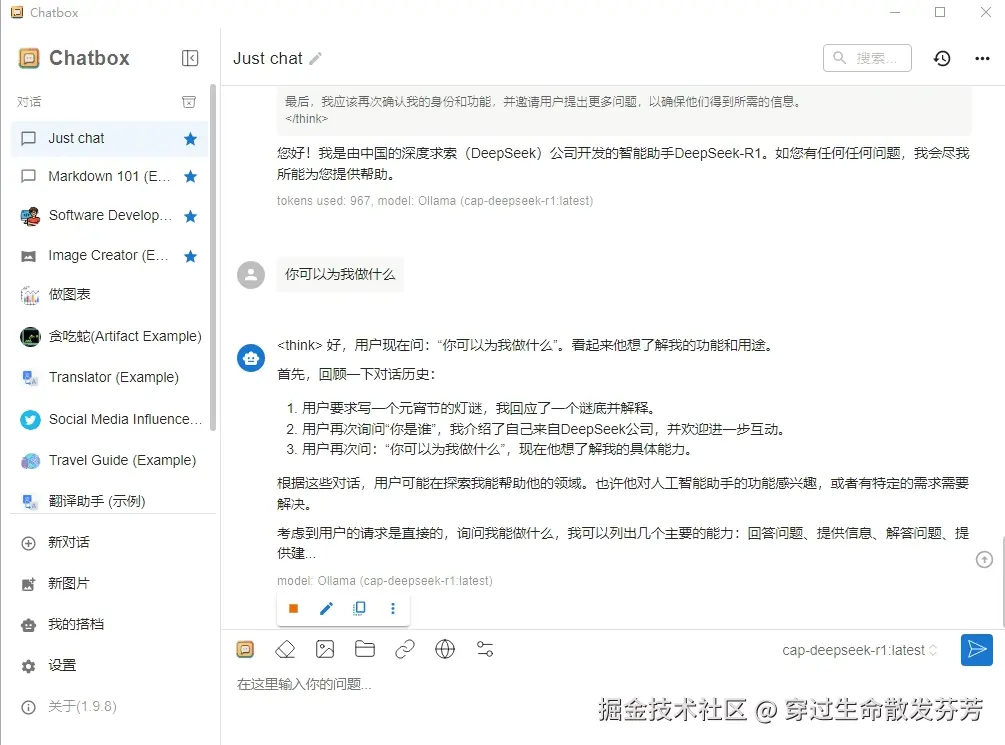Open the cap-deepseek-r1:latest model selector
This screenshot has width=1005, height=745.
tap(859, 650)
